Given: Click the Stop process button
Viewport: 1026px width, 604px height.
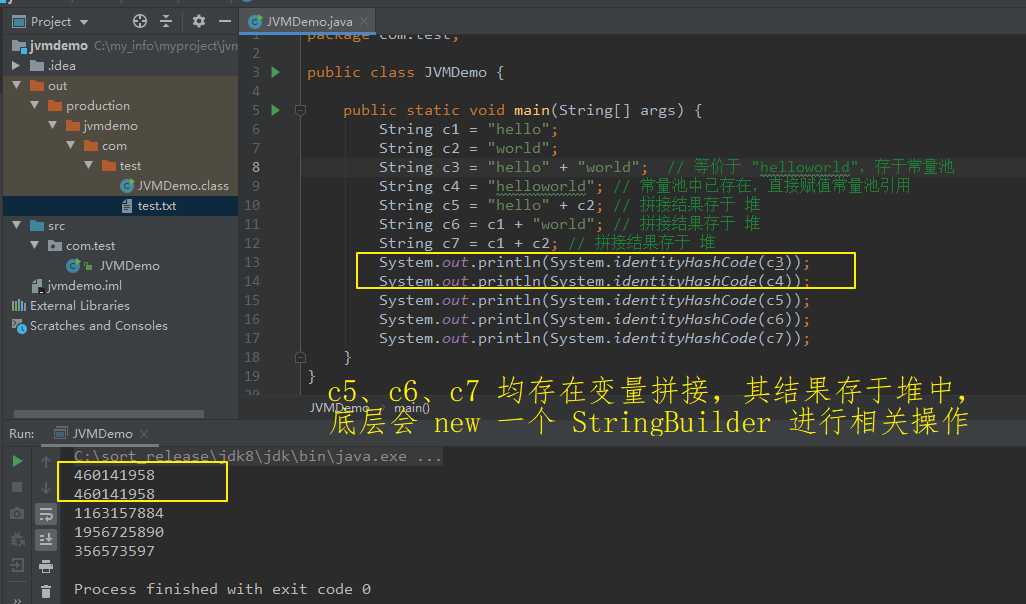Looking at the screenshot, I should [x=18, y=487].
